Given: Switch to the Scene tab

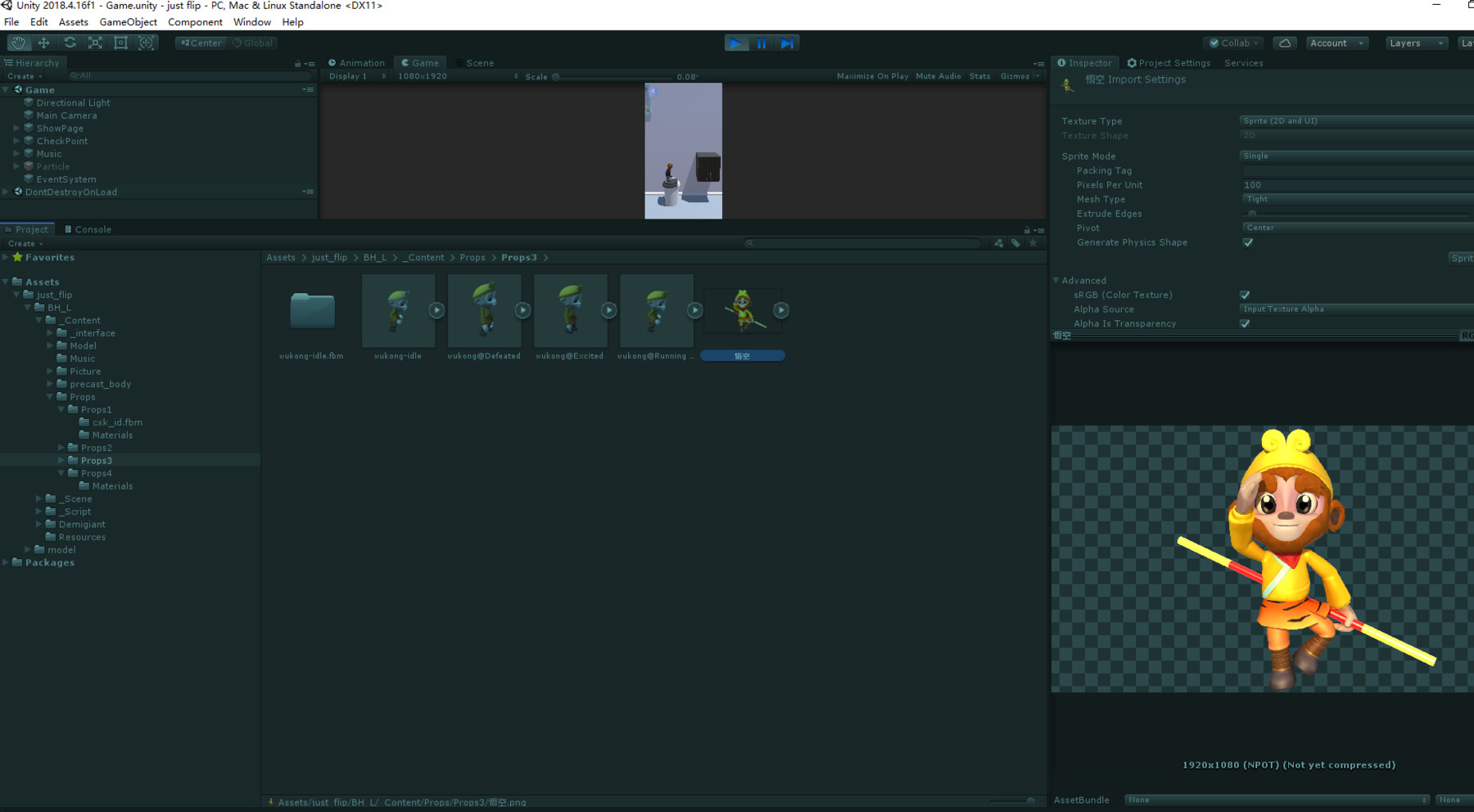Looking at the screenshot, I should (475, 63).
